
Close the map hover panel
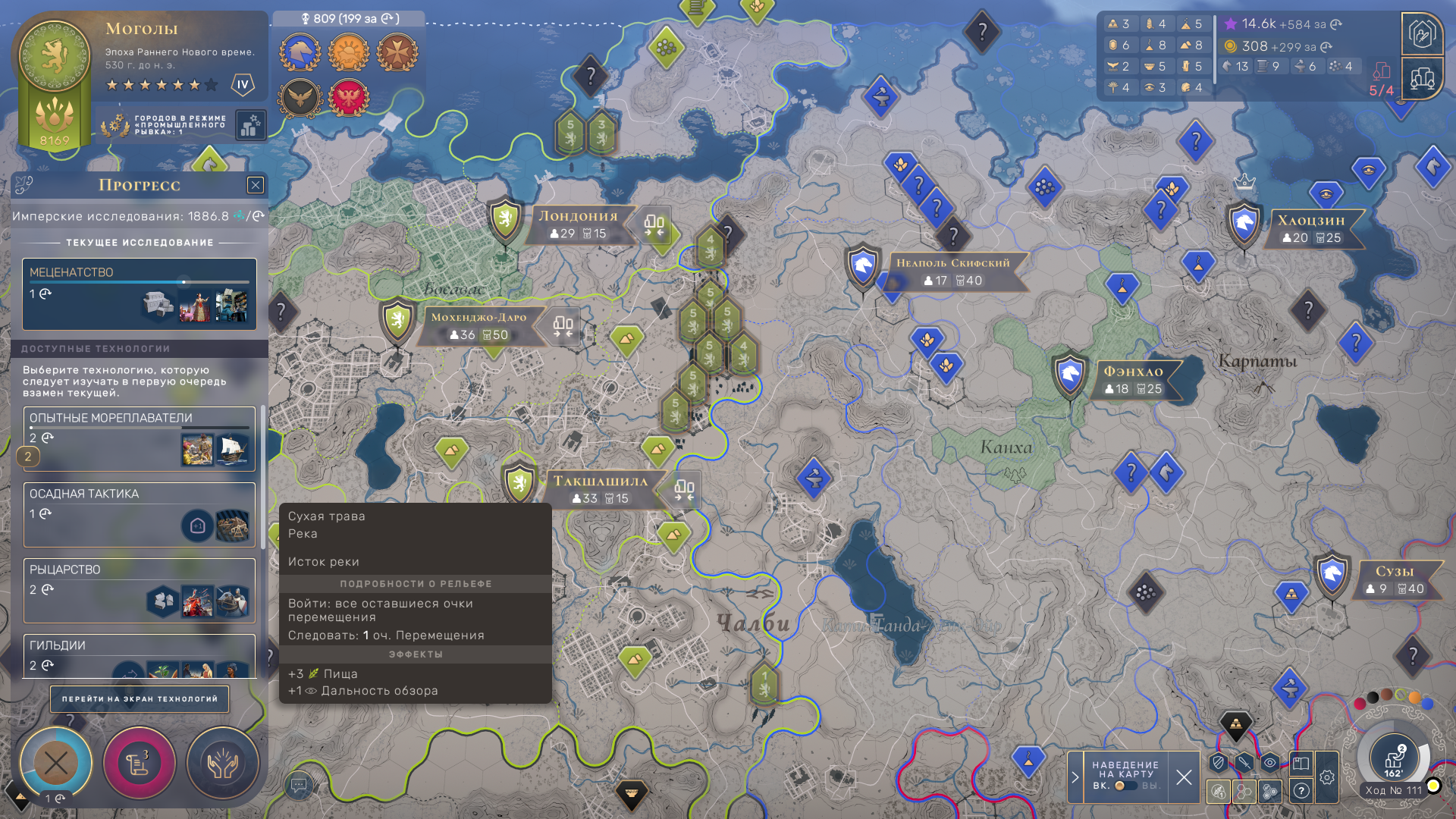(x=1184, y=777)
